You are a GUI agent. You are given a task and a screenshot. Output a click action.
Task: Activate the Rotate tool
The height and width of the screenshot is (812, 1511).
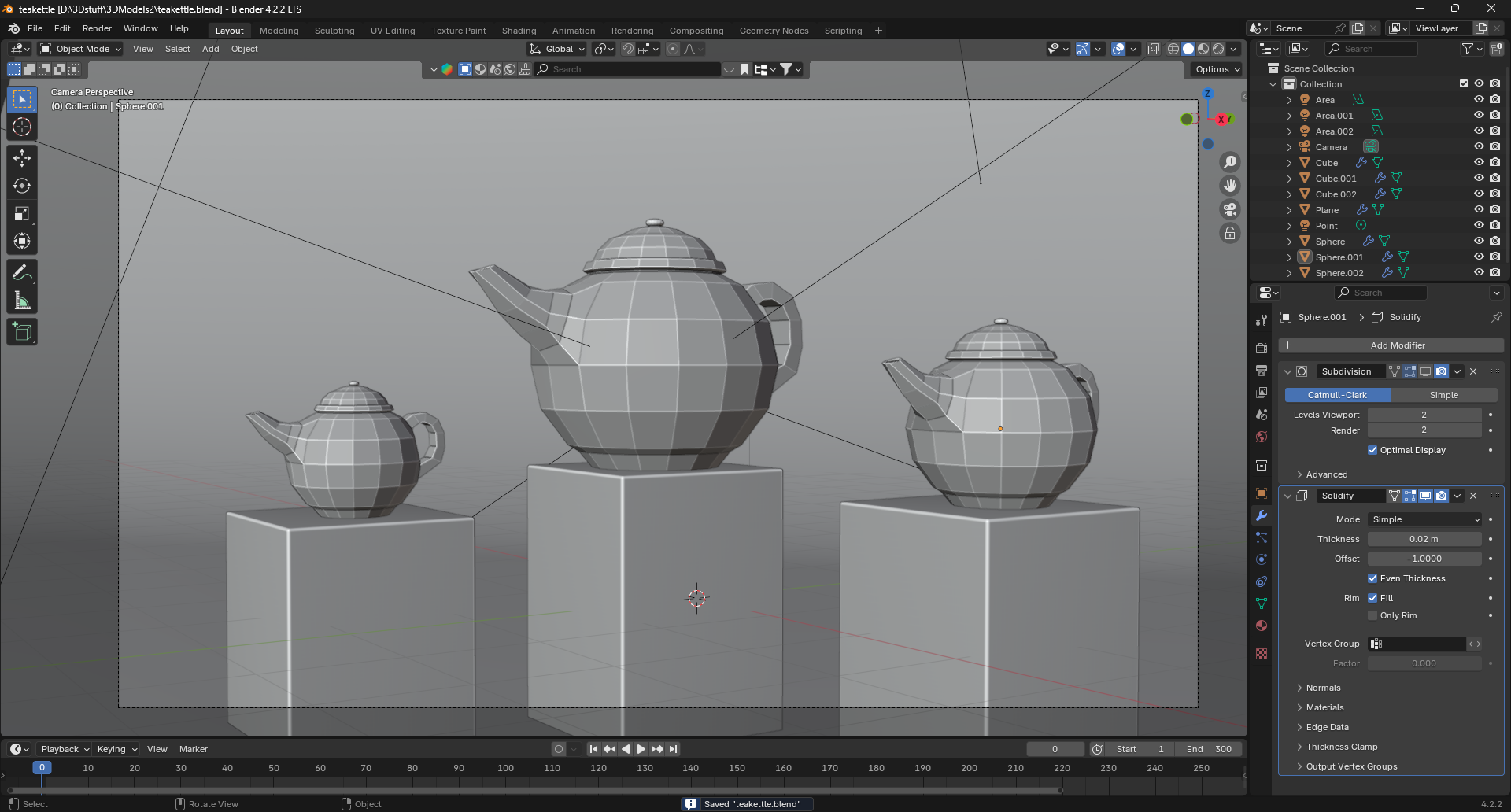(22, 186)
